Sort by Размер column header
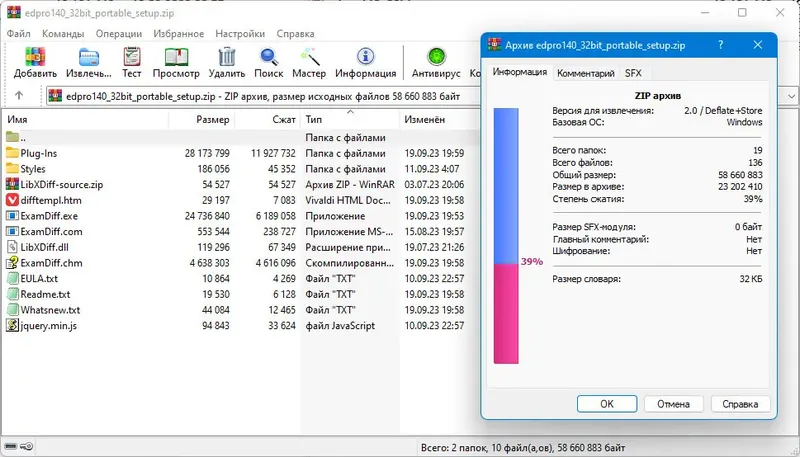Screen dimensions: 800x457 click(x=201, y=119)
